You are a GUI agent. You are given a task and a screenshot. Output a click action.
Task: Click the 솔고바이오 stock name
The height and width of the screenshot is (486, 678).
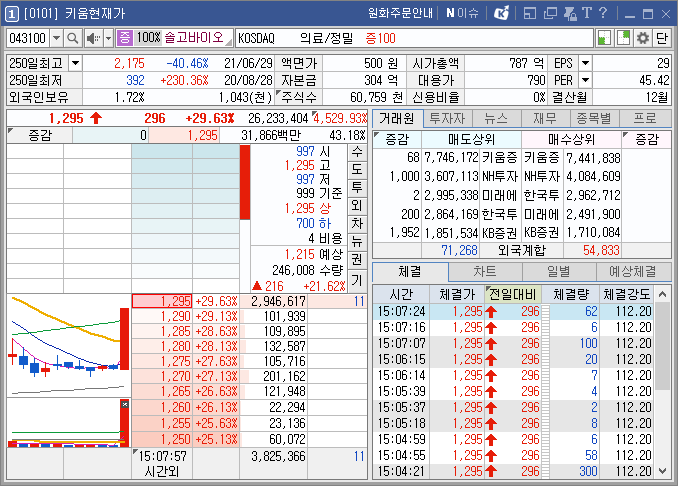coord(194,38)
